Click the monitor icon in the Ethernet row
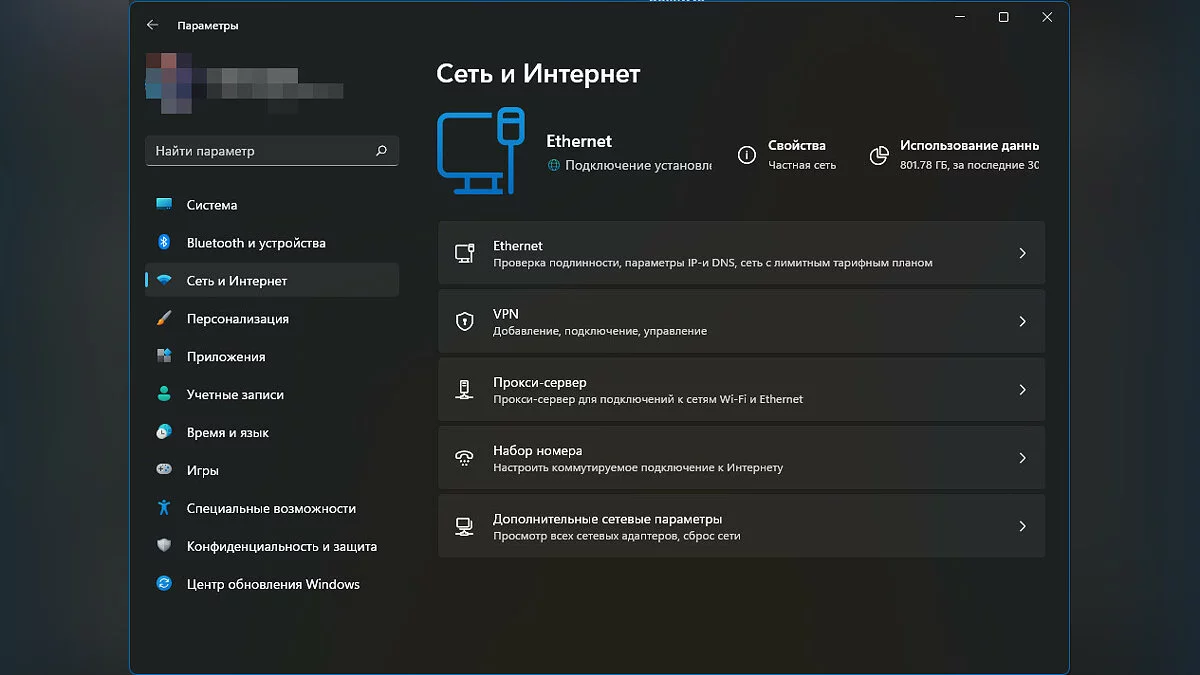Image resolution: width=1200 pixels, height=675 pixels. [x=464, y=254]
